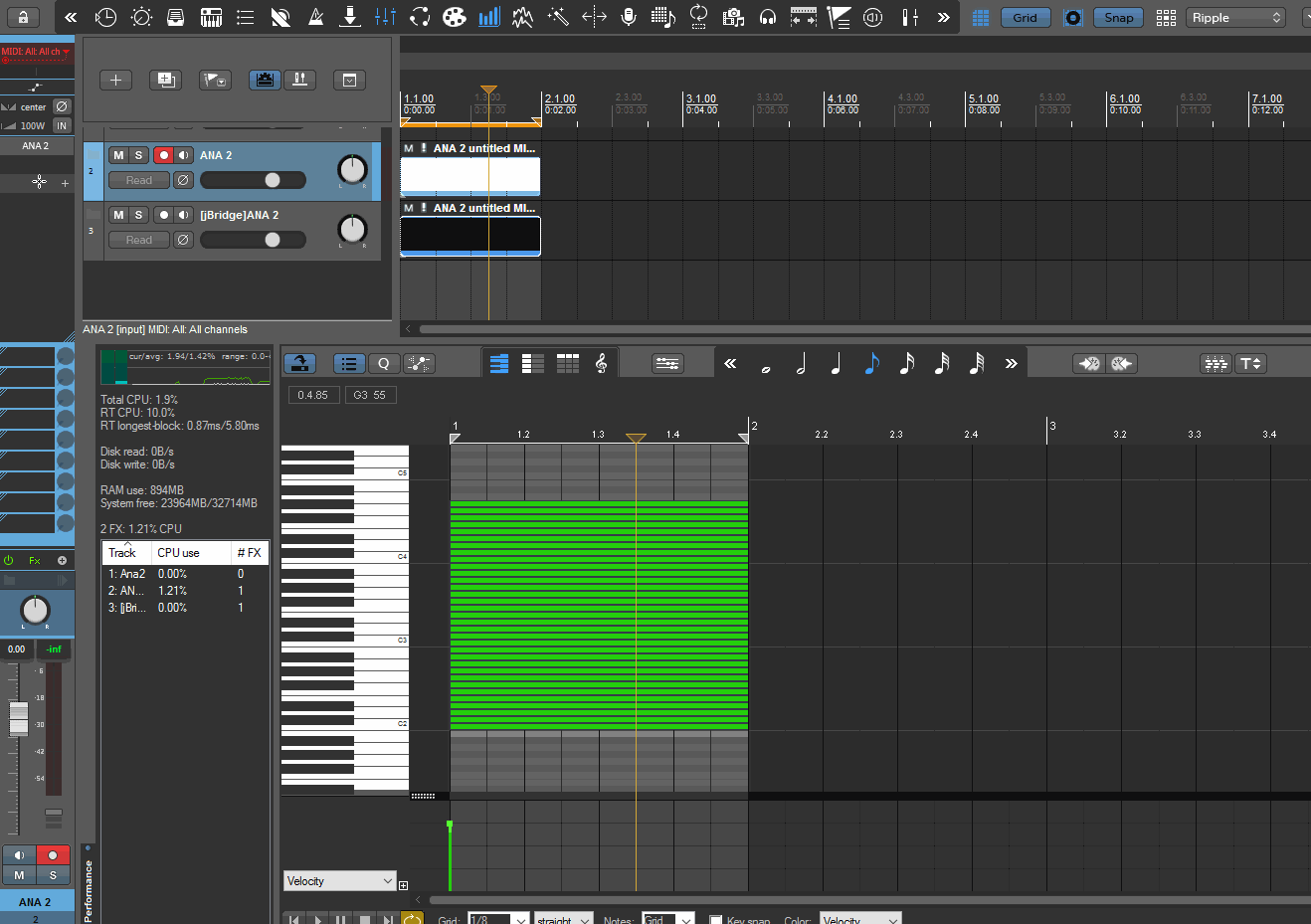
Task: Click the microphone icon in top toolbar
Action: (x=629, y=17)
